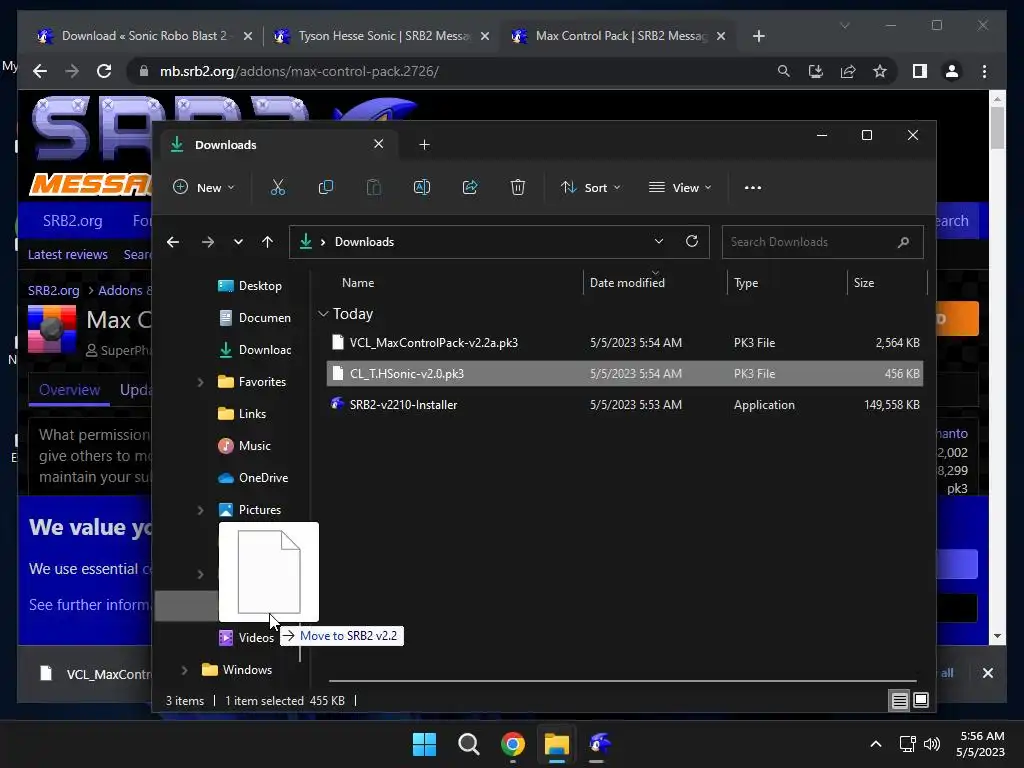Refresh the Downloads folder view
This screenshot has width=1024, height=768.
click(692, 241)
